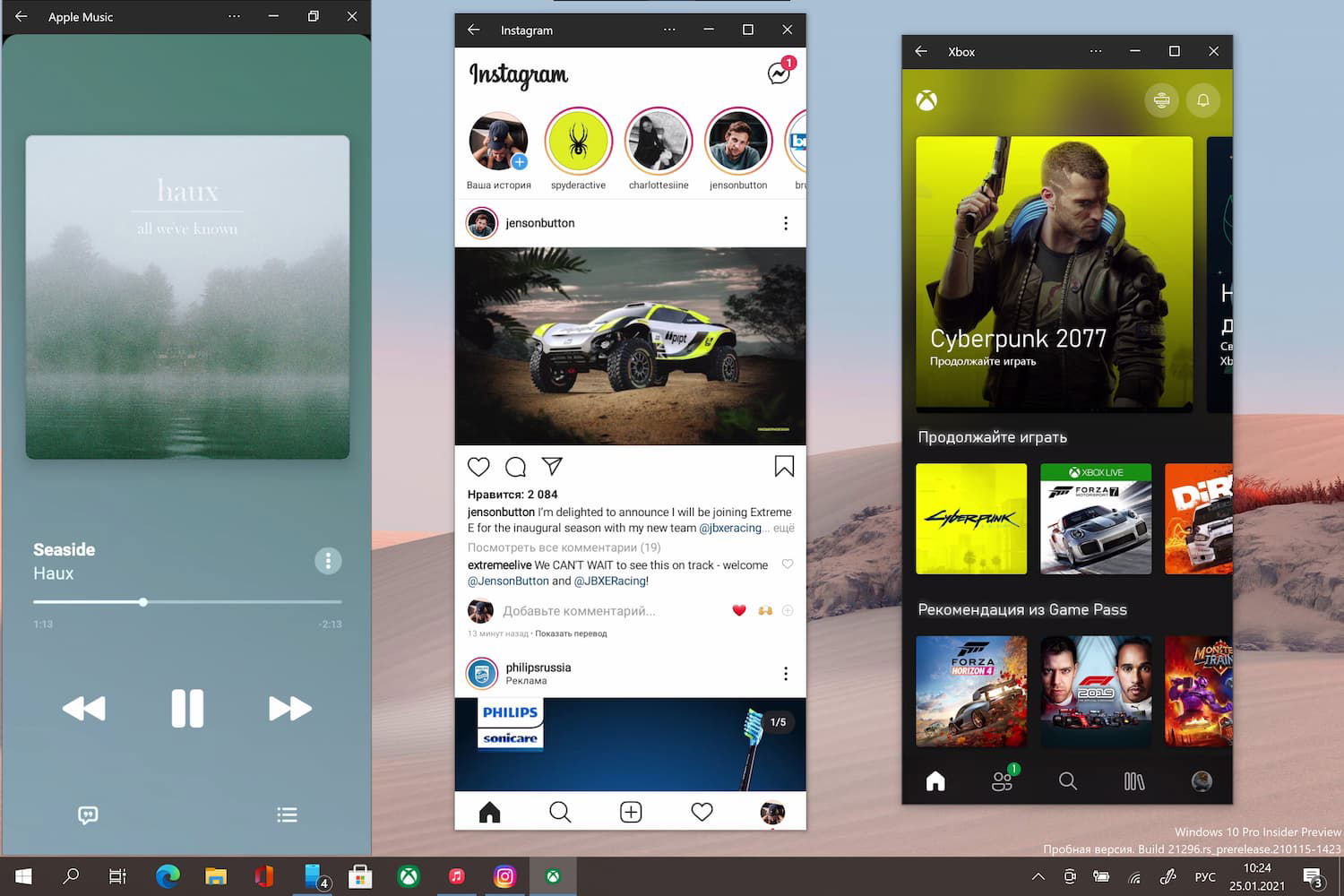This screenshot has width=1344, height=896.
Task: Open the comment icon under the car photo
Action: point(515,467)
